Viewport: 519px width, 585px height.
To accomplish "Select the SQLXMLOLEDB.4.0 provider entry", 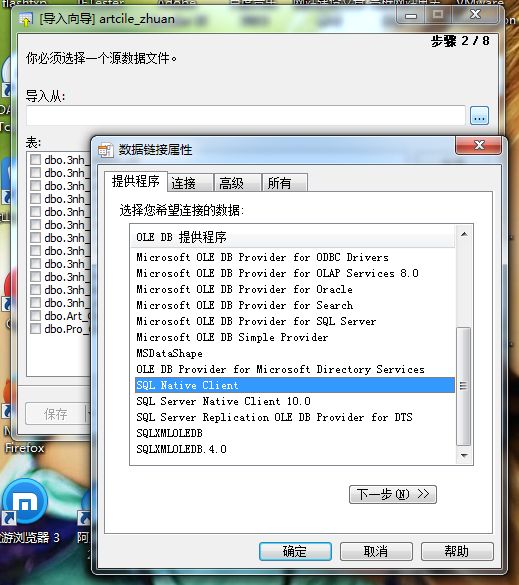I will click(181, 450).
